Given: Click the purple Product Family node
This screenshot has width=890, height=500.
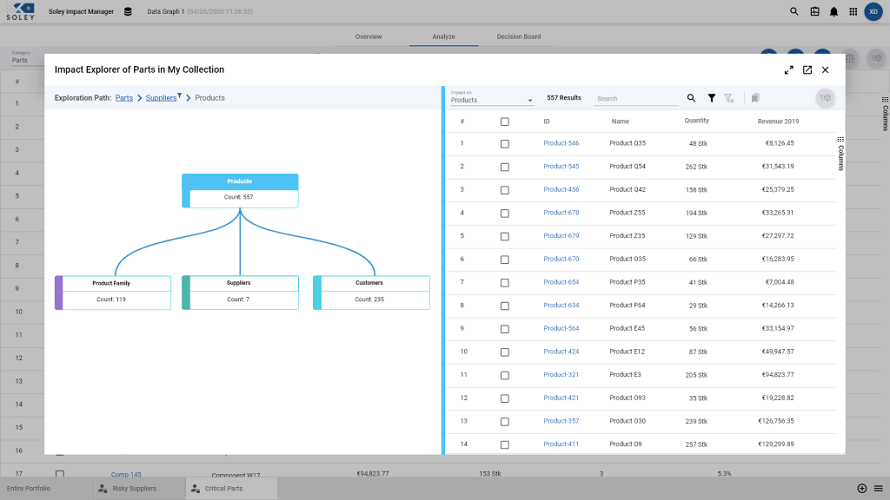Looking at the screenshot, I should (113, 292).
